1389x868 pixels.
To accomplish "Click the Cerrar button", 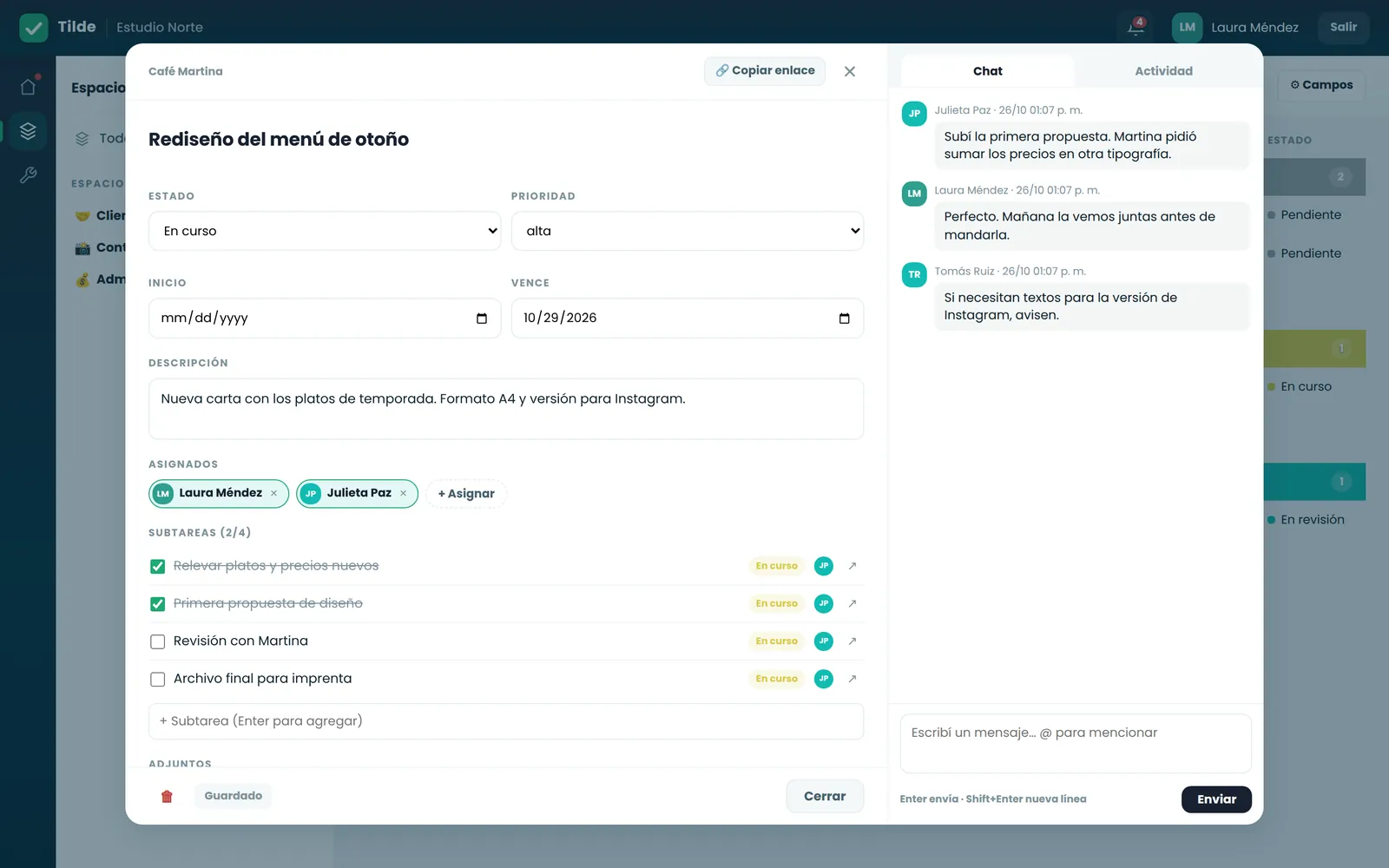I will tap(825, 796).
